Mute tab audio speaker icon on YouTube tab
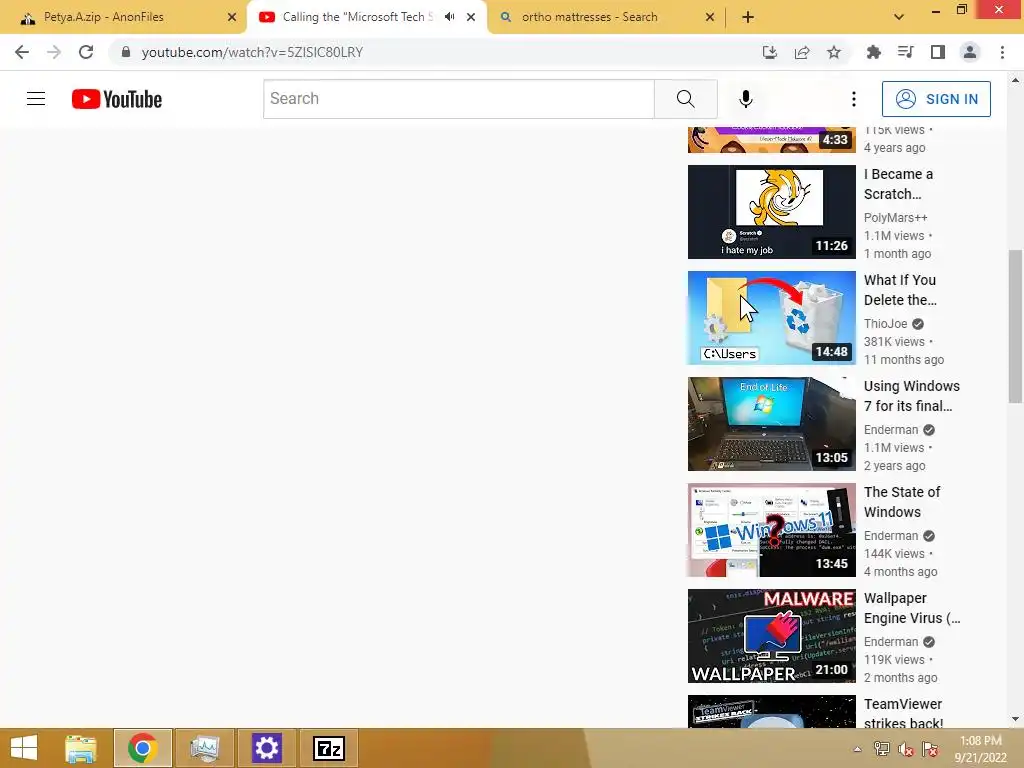The image size is (1024, 768). 449,17
